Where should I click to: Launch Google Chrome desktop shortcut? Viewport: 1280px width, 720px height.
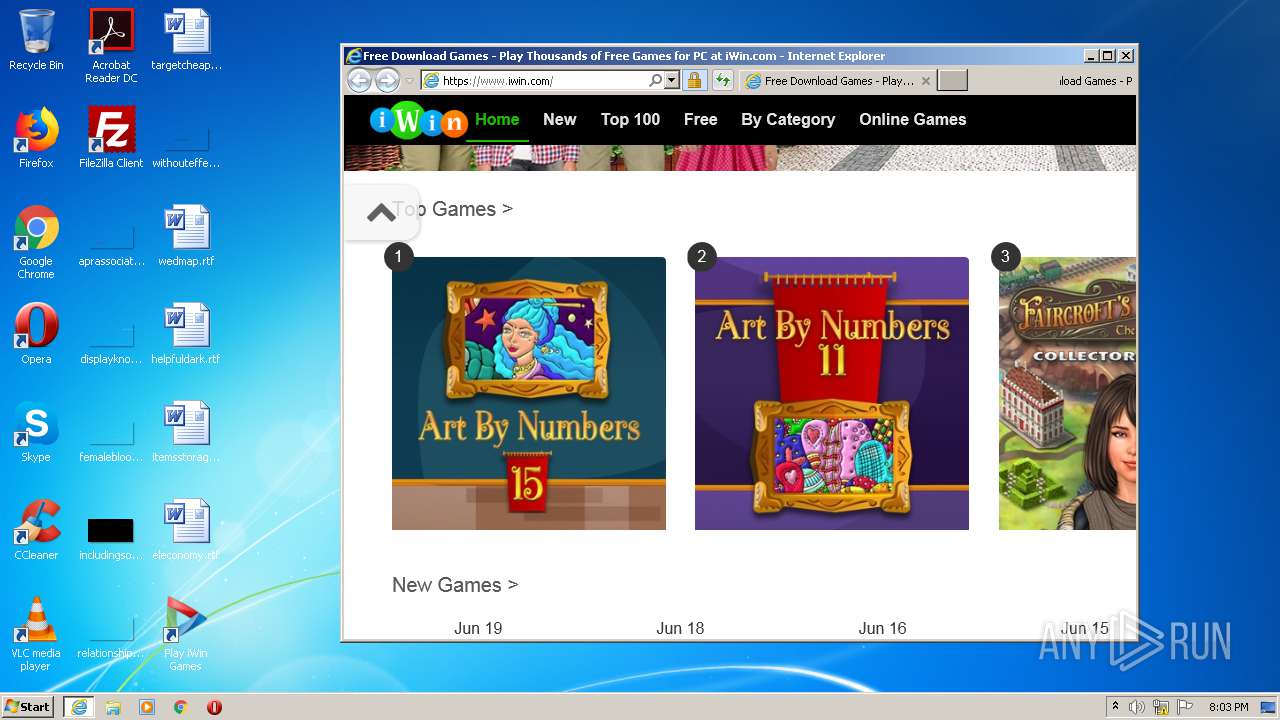[x=36, y=241]
